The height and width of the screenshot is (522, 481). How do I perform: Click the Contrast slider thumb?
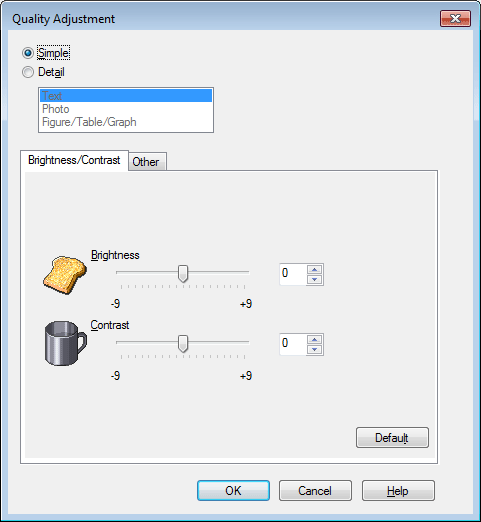(183, 344)
